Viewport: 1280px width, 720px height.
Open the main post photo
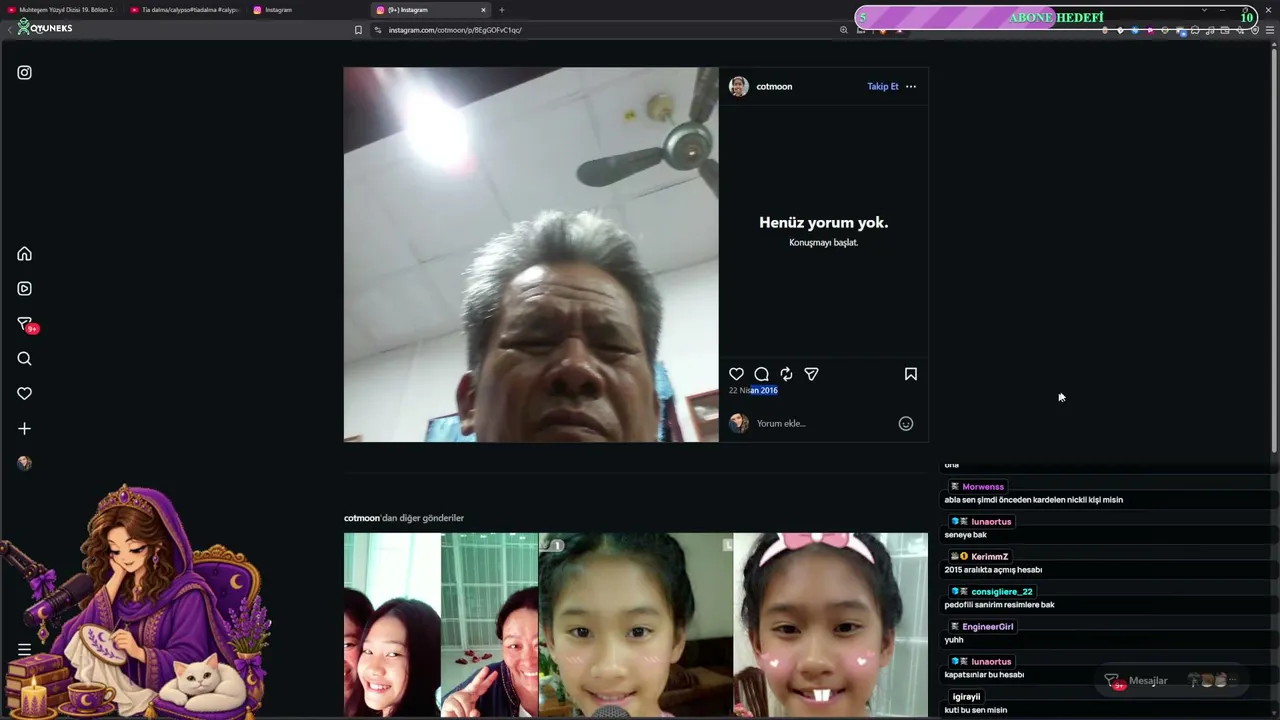[531, 255]
